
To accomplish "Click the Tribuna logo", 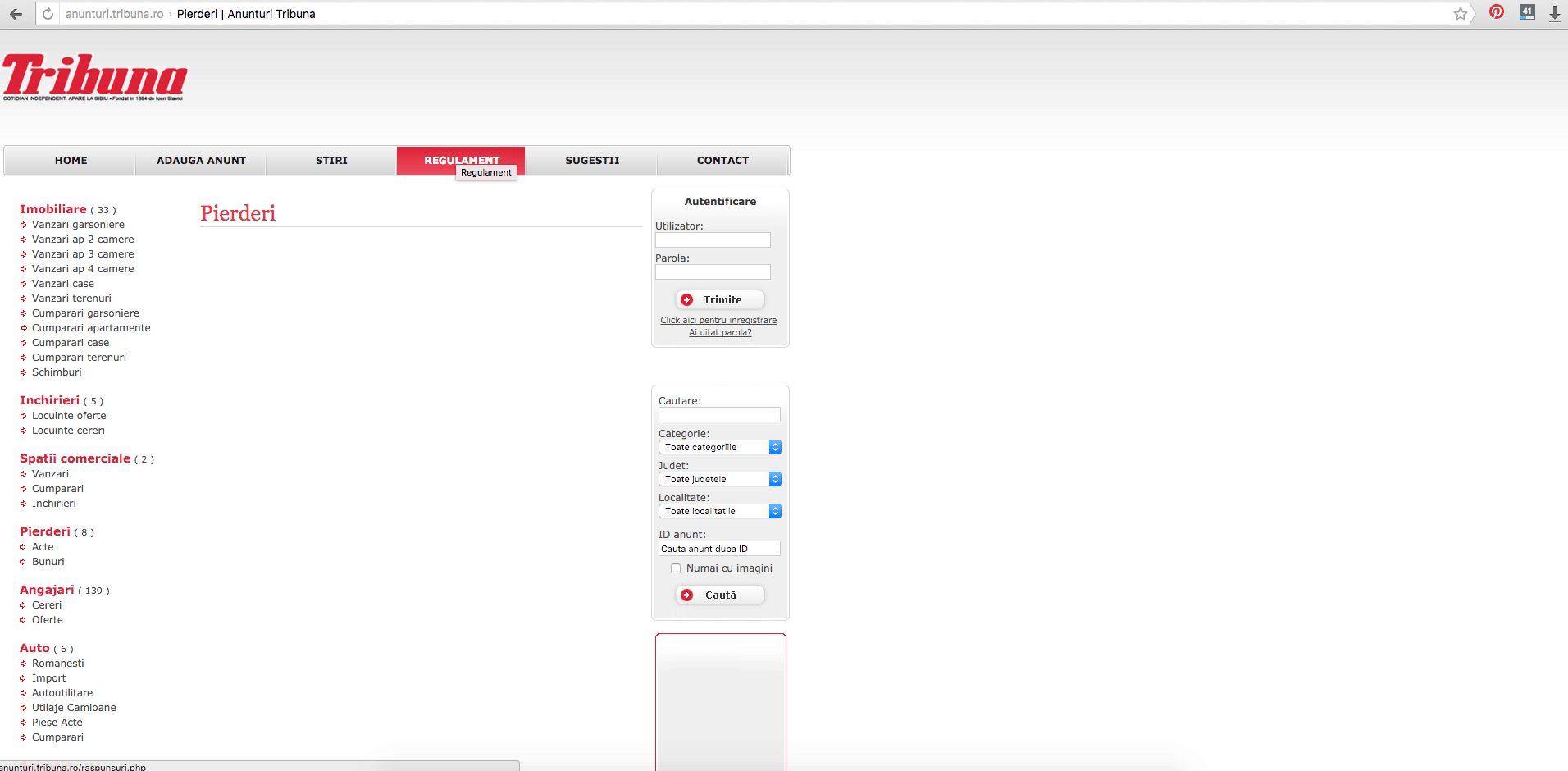I will tap(94, 78).
